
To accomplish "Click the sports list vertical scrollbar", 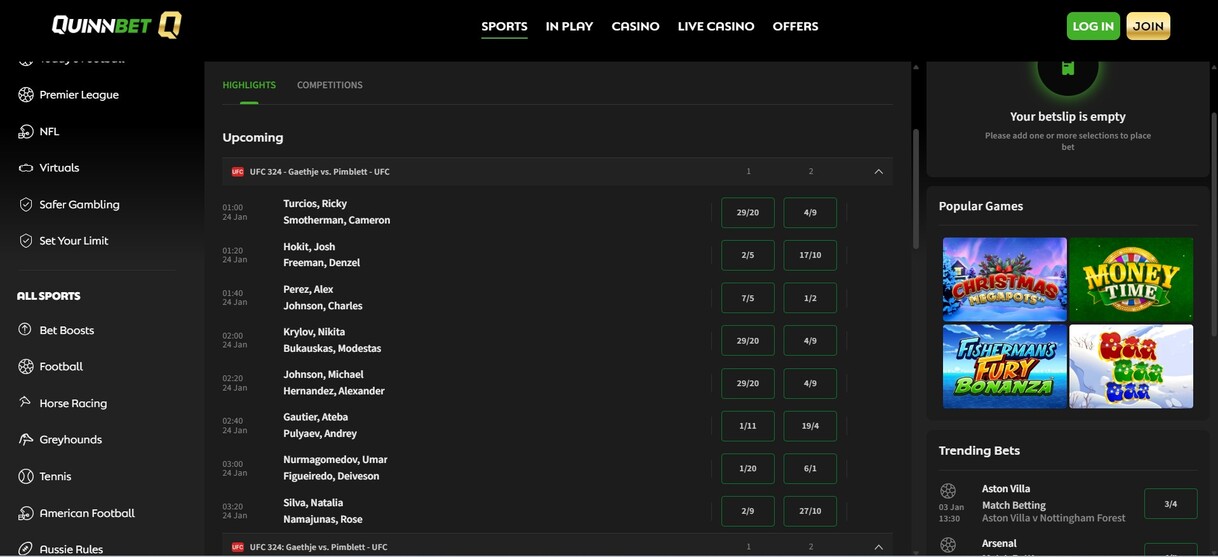I will tap(915, 190).
